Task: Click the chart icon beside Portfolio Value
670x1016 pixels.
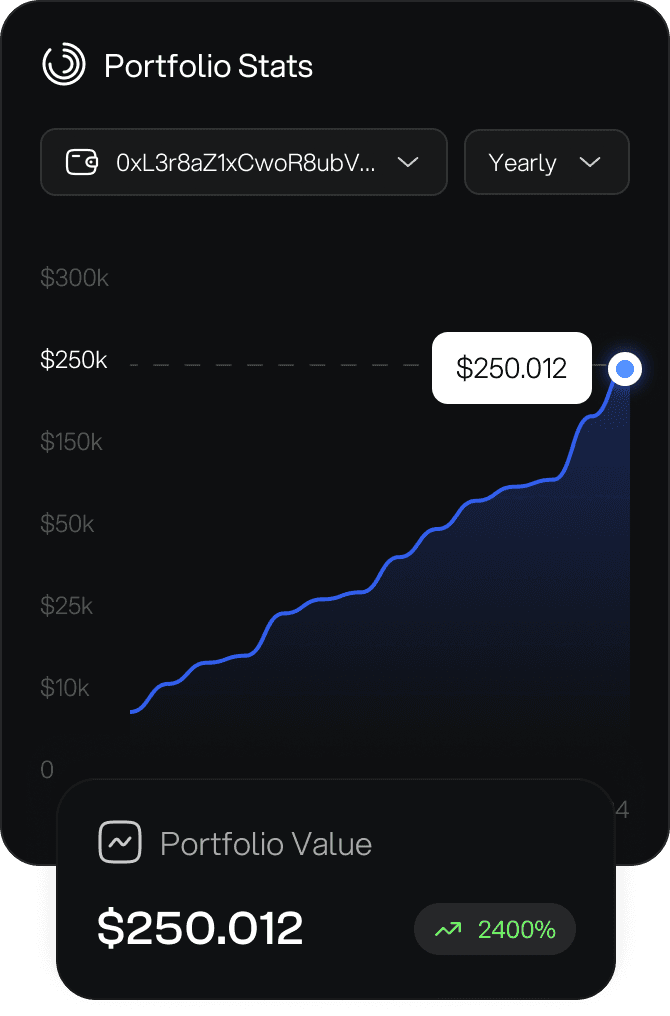Action: (x=120, y=843)
